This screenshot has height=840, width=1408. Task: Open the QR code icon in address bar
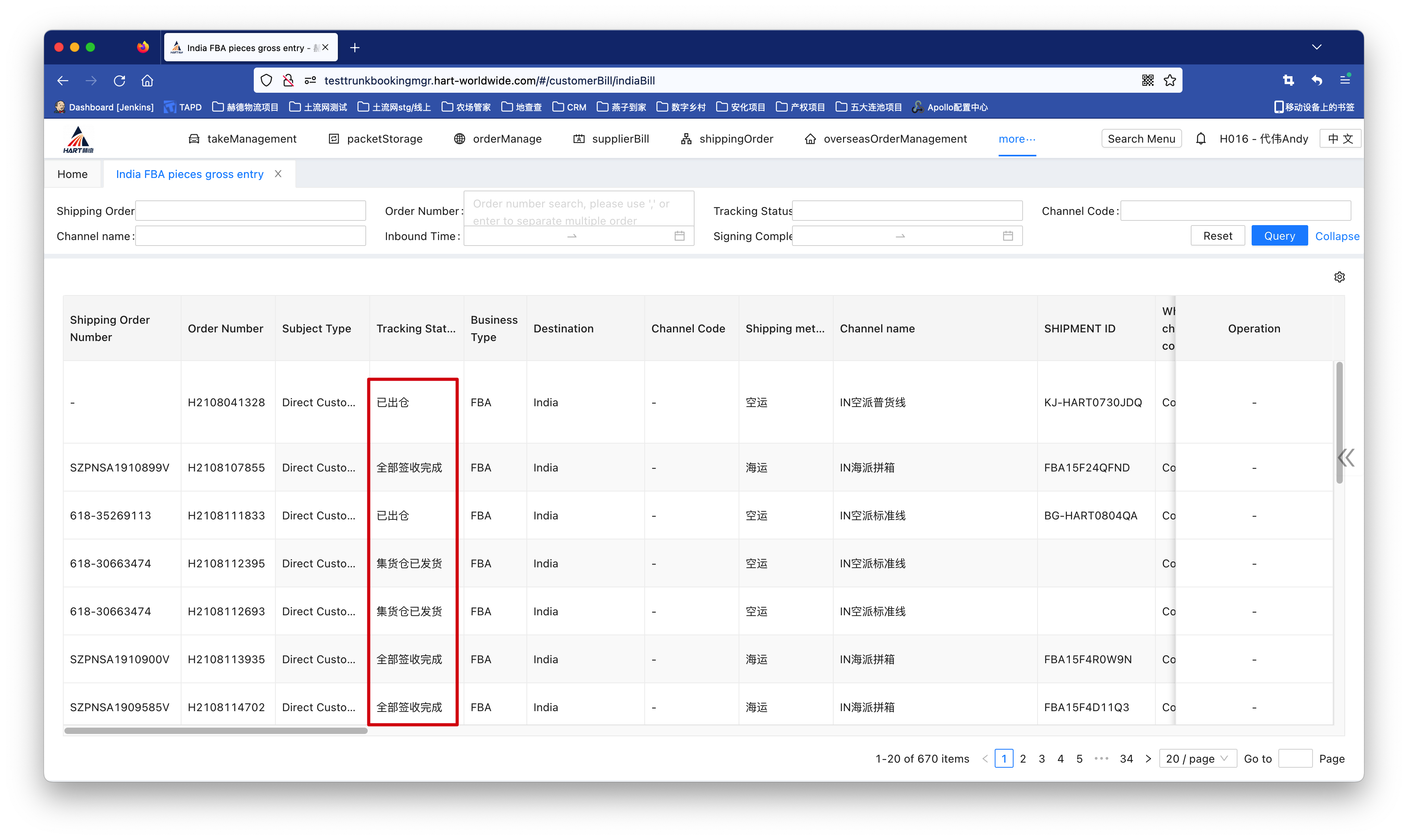tap(1147, 81)
